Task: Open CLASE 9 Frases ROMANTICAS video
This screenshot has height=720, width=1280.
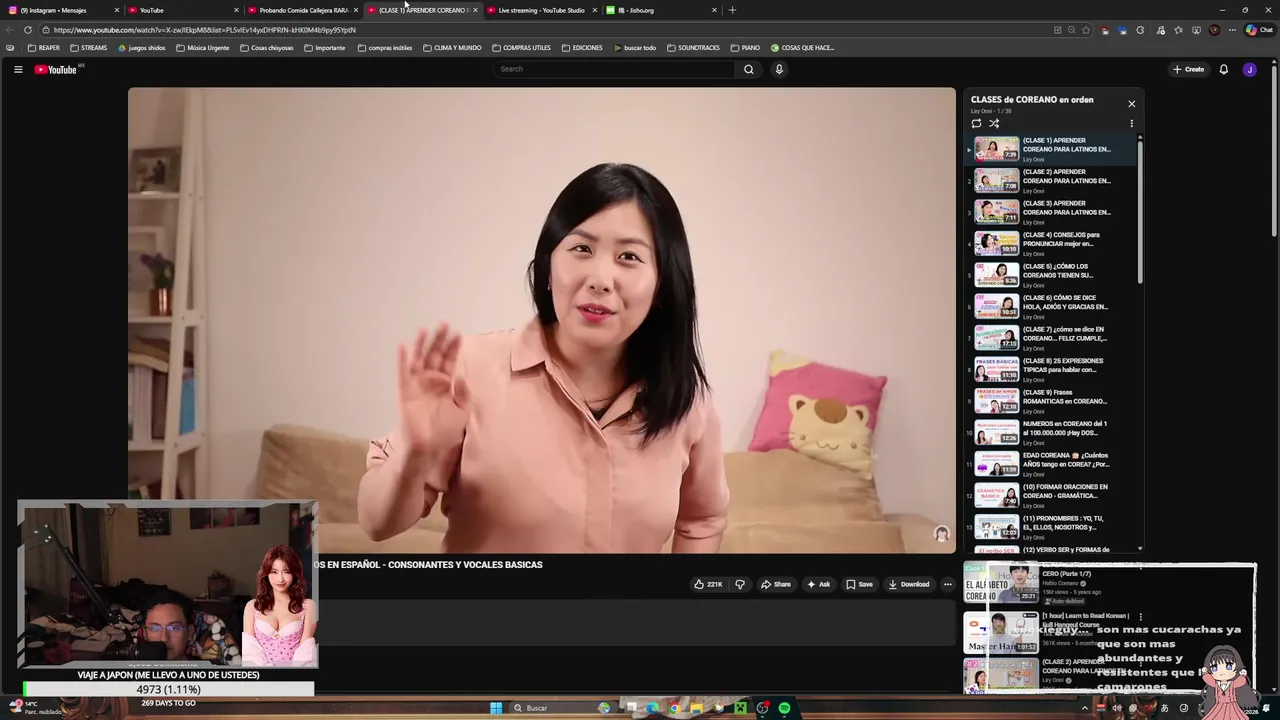Action: point(1050,400)
